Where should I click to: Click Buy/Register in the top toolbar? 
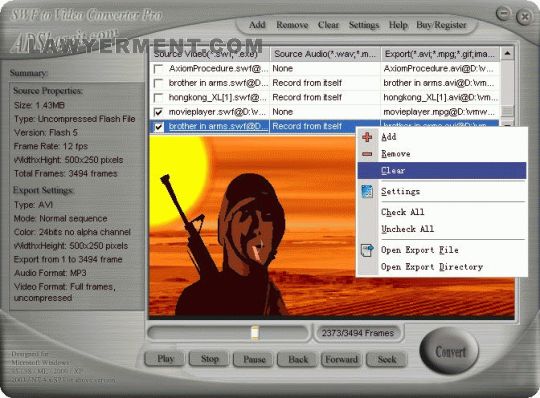pyautogui.click(x=441, y=25)
